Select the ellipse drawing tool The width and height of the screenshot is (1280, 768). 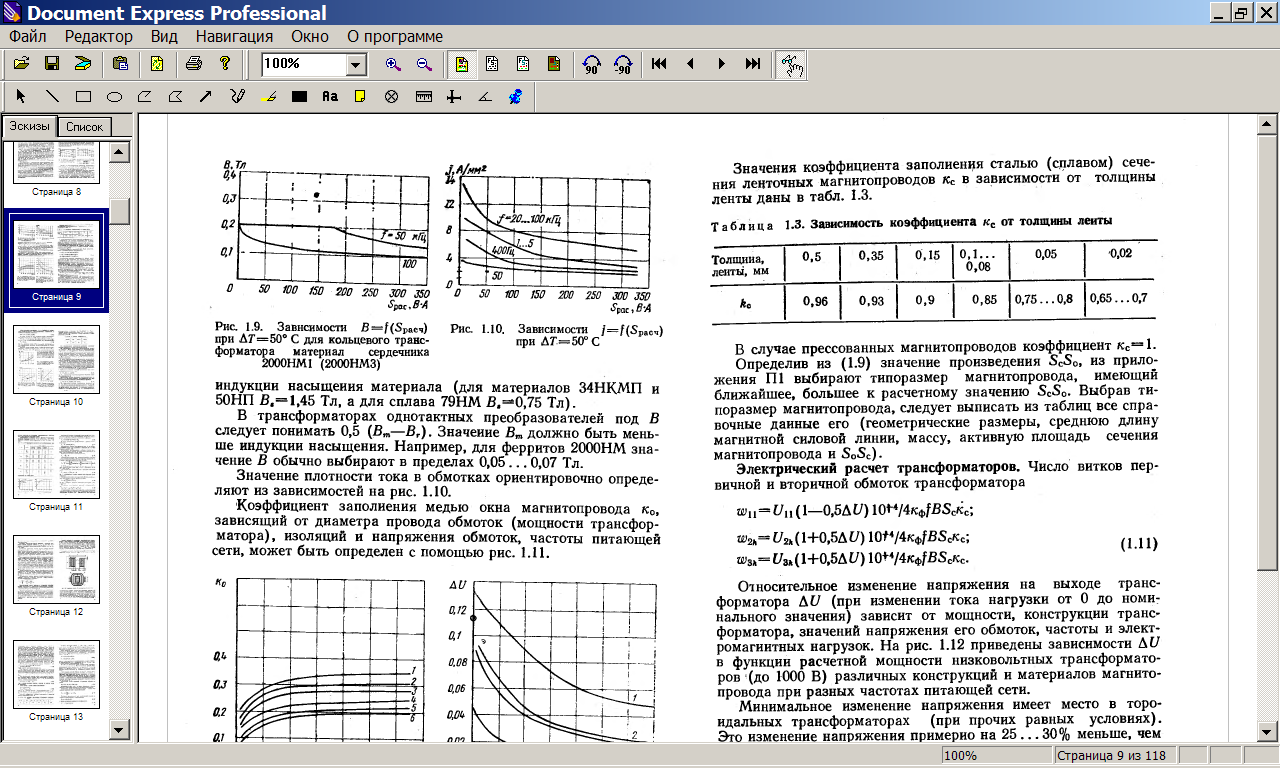tap(114, 97)
